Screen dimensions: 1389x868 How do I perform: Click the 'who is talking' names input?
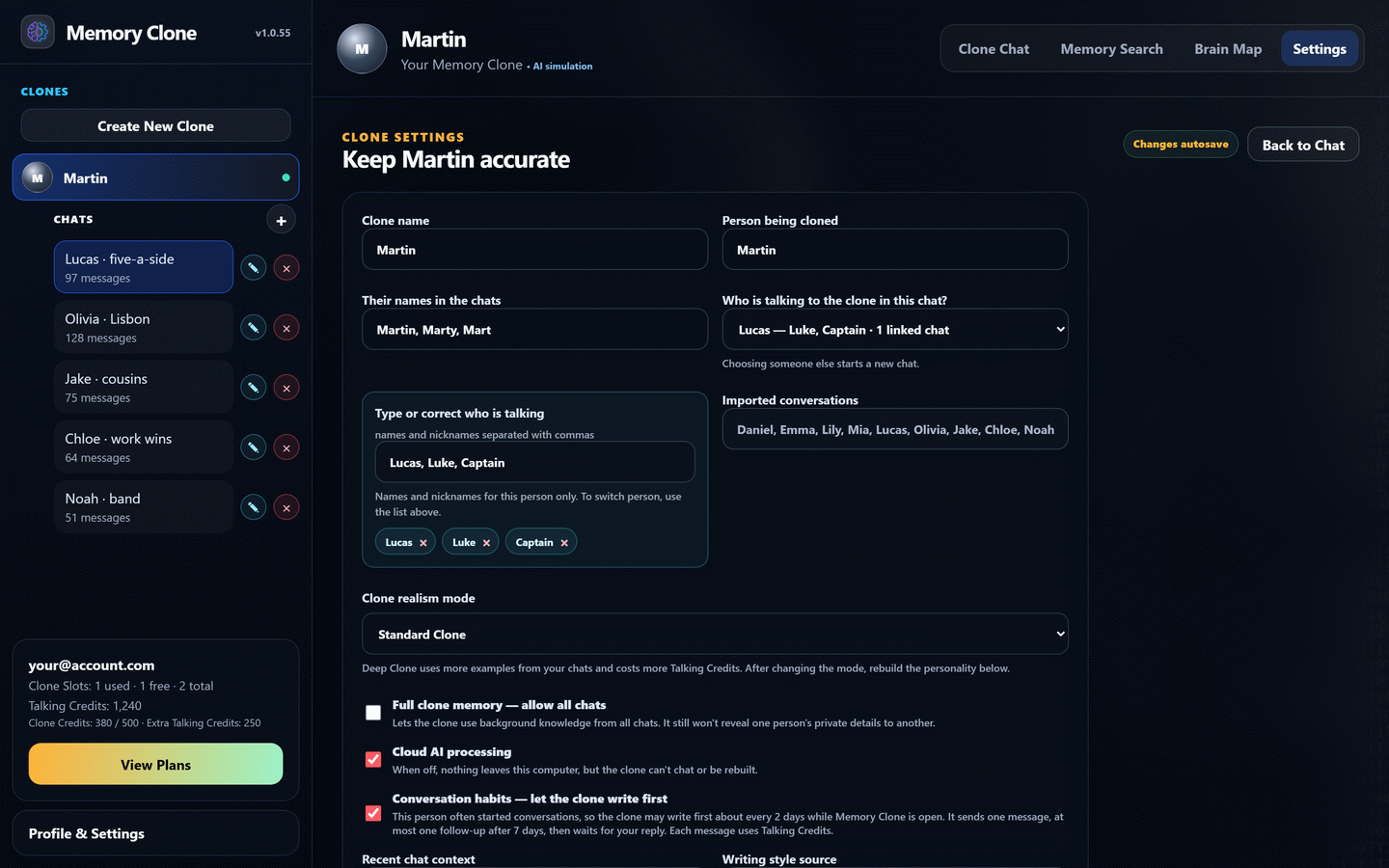[x=534, y=462]
